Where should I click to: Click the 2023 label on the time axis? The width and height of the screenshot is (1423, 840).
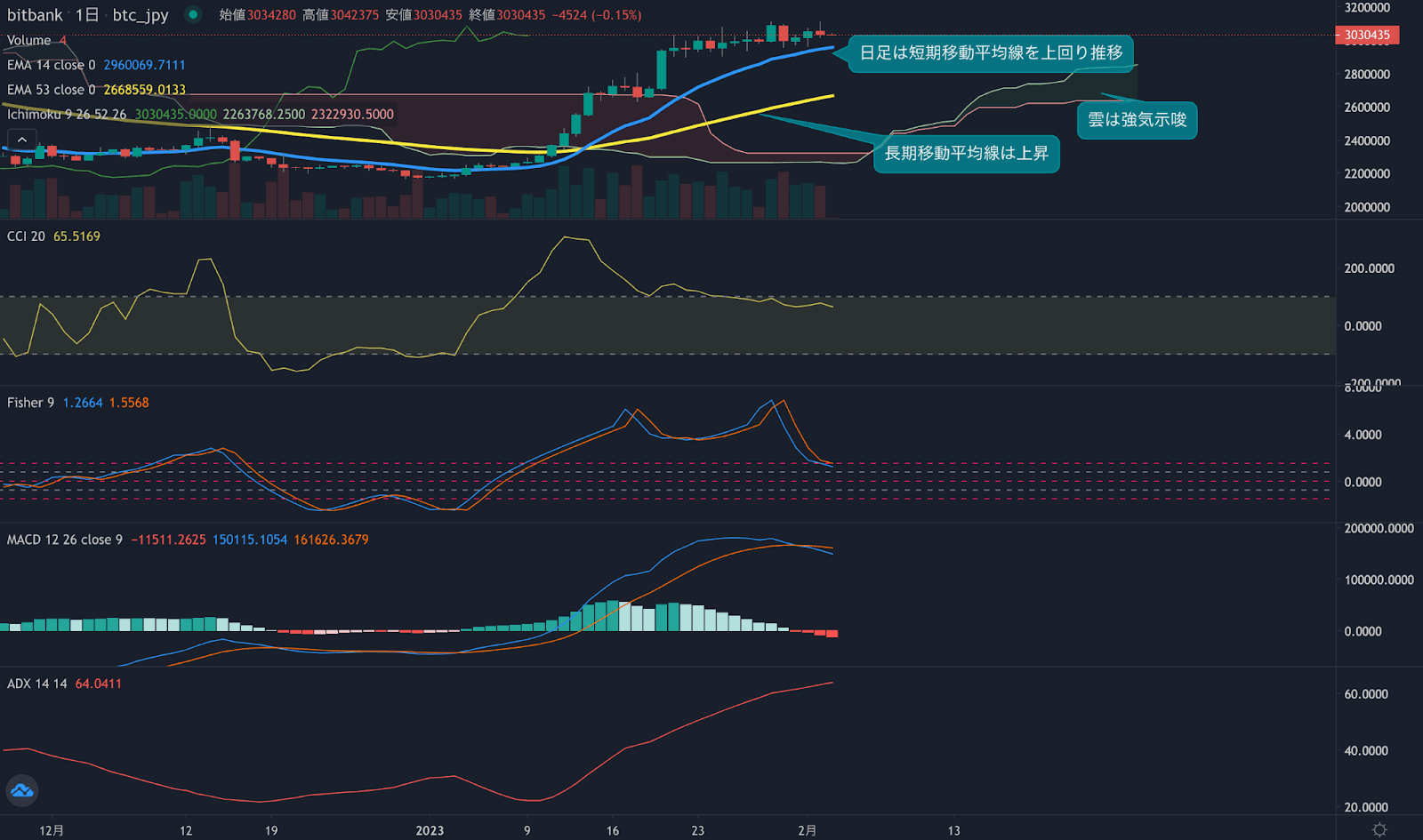click(x=430, y=829)
